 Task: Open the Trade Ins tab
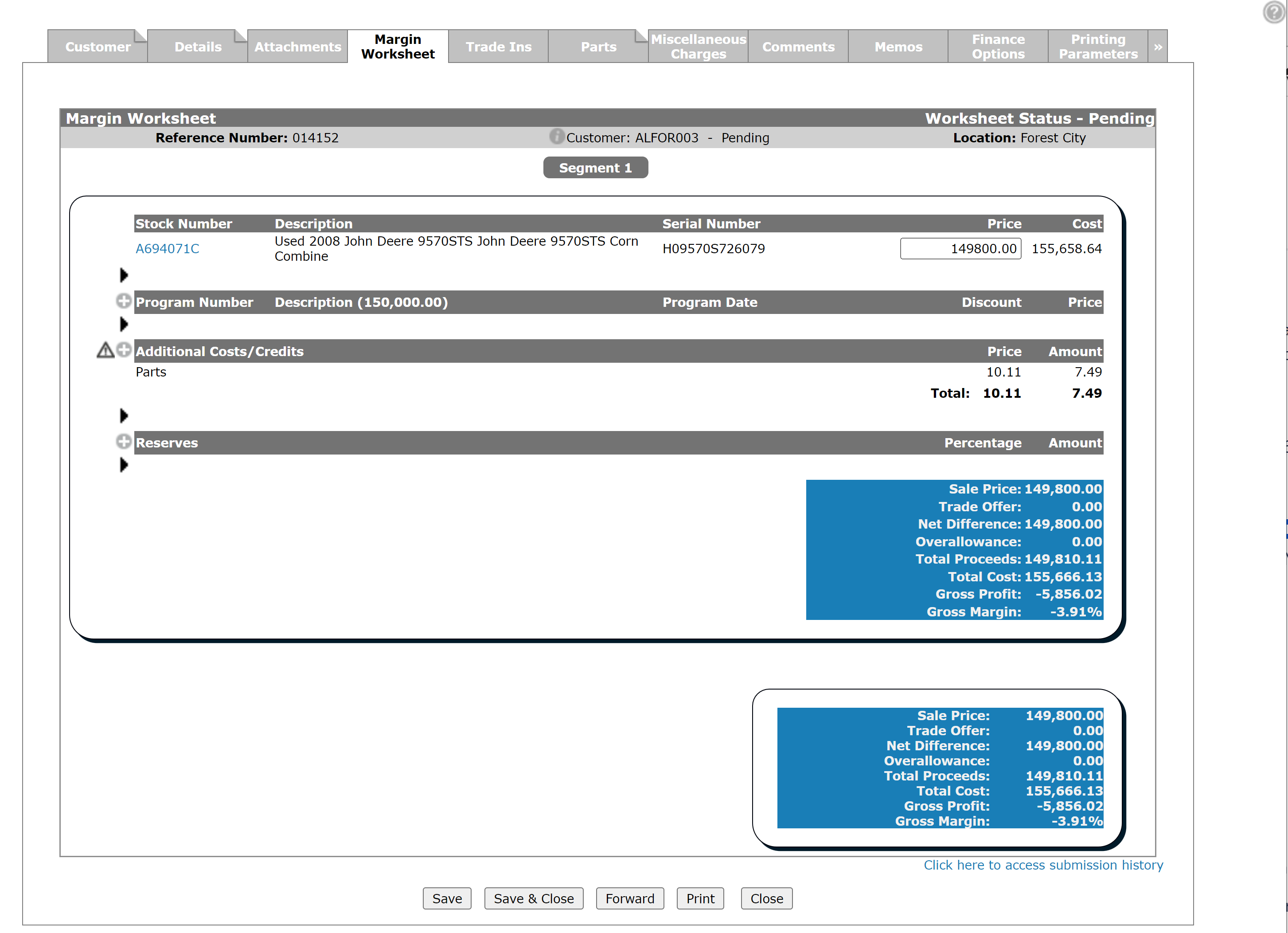(498, 47)
